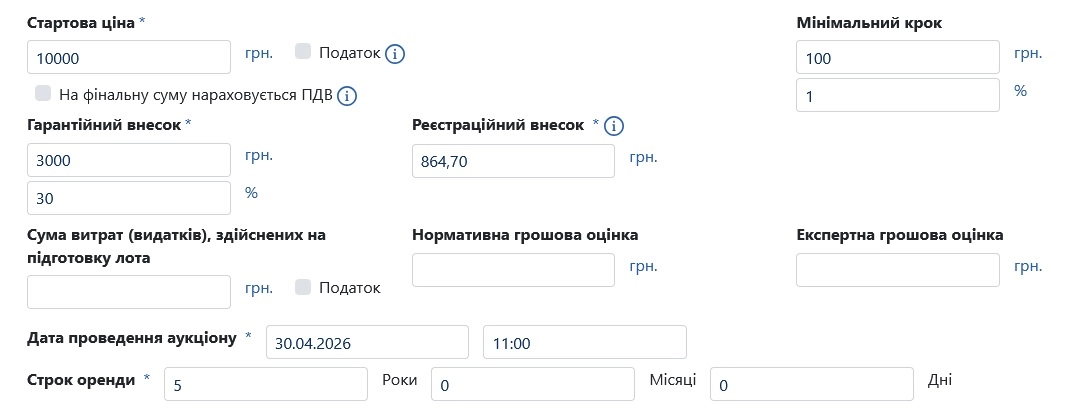Tick 'На фінальну суму нараховується ПДВ' checkbox
This screenshot has width=1076, height=411.
coord(43,93)
